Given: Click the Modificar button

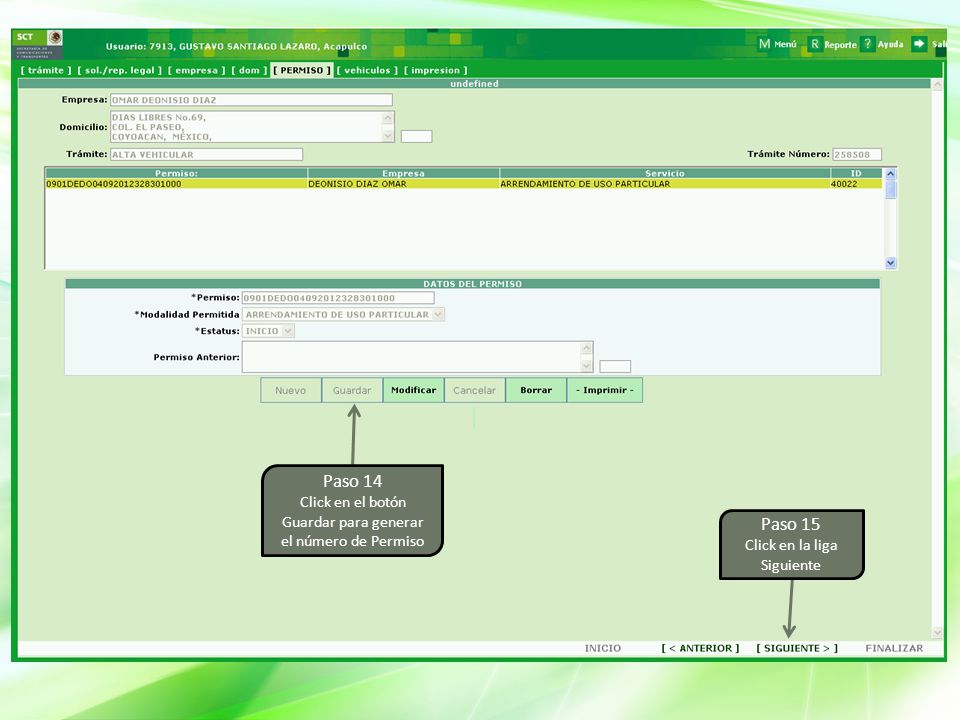Looking at the screenshot, I should [413, 390].
